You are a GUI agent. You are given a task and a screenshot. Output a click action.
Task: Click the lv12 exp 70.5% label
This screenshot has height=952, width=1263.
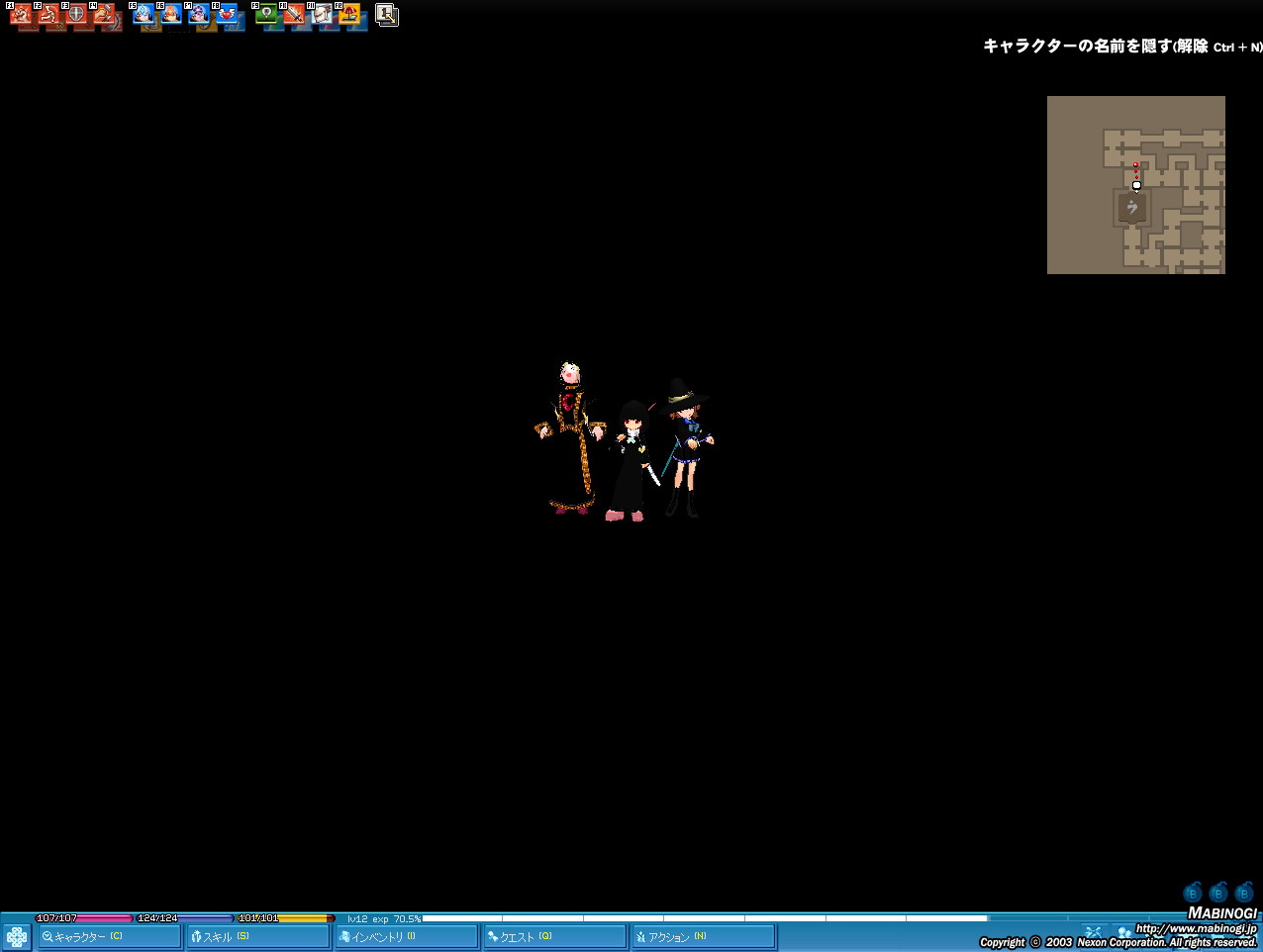[x=384, y=918]
